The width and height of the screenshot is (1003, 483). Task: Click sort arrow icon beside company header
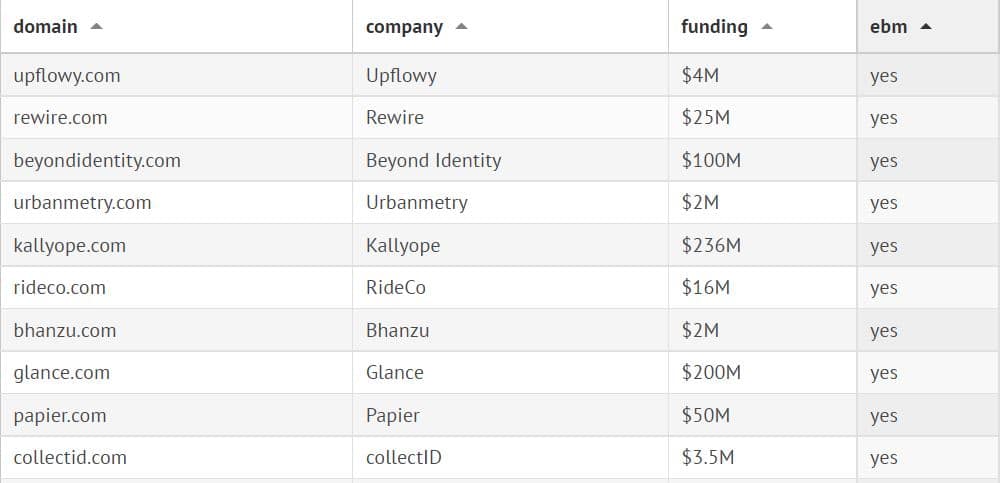click(461, 27)
